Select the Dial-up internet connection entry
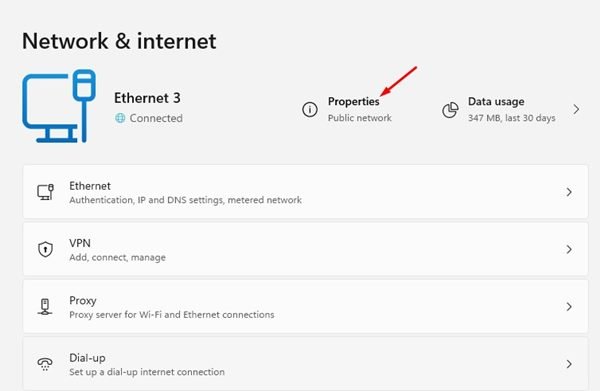Screen dimensions: 600x391 [x=305, y=364]
